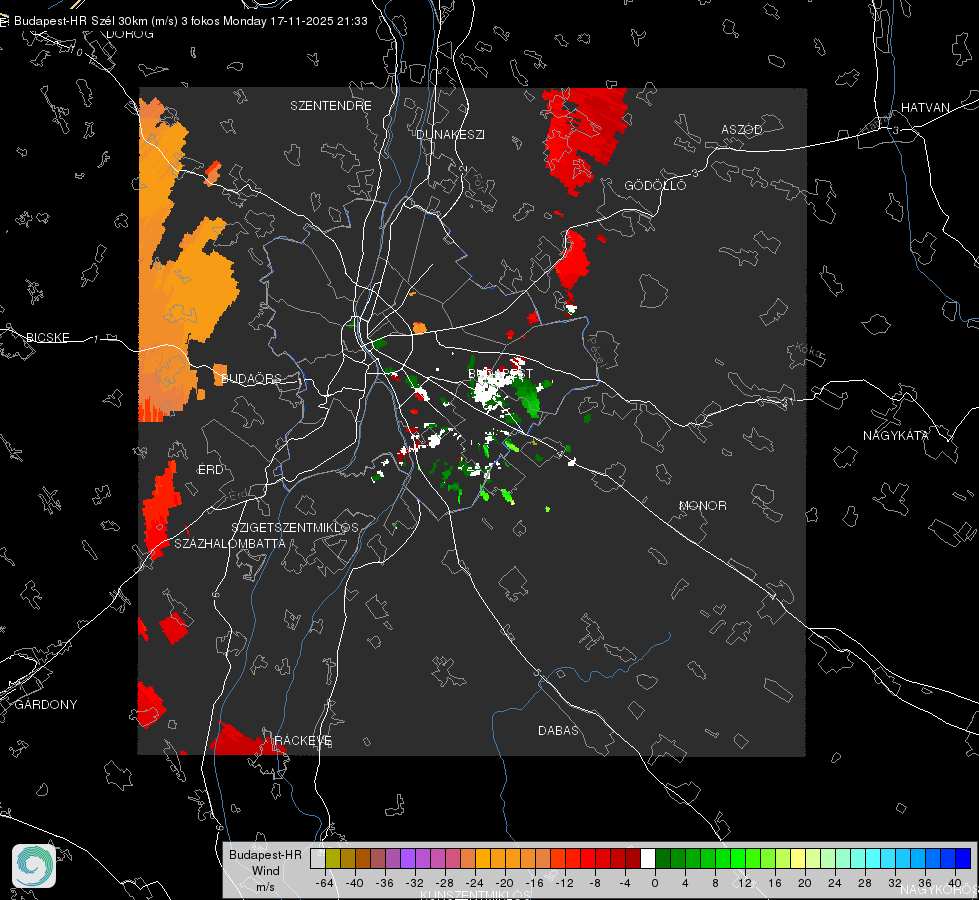
Task: Click the grey swatch starting the legend
Action: pyautogui.click(x=318, y=859)
